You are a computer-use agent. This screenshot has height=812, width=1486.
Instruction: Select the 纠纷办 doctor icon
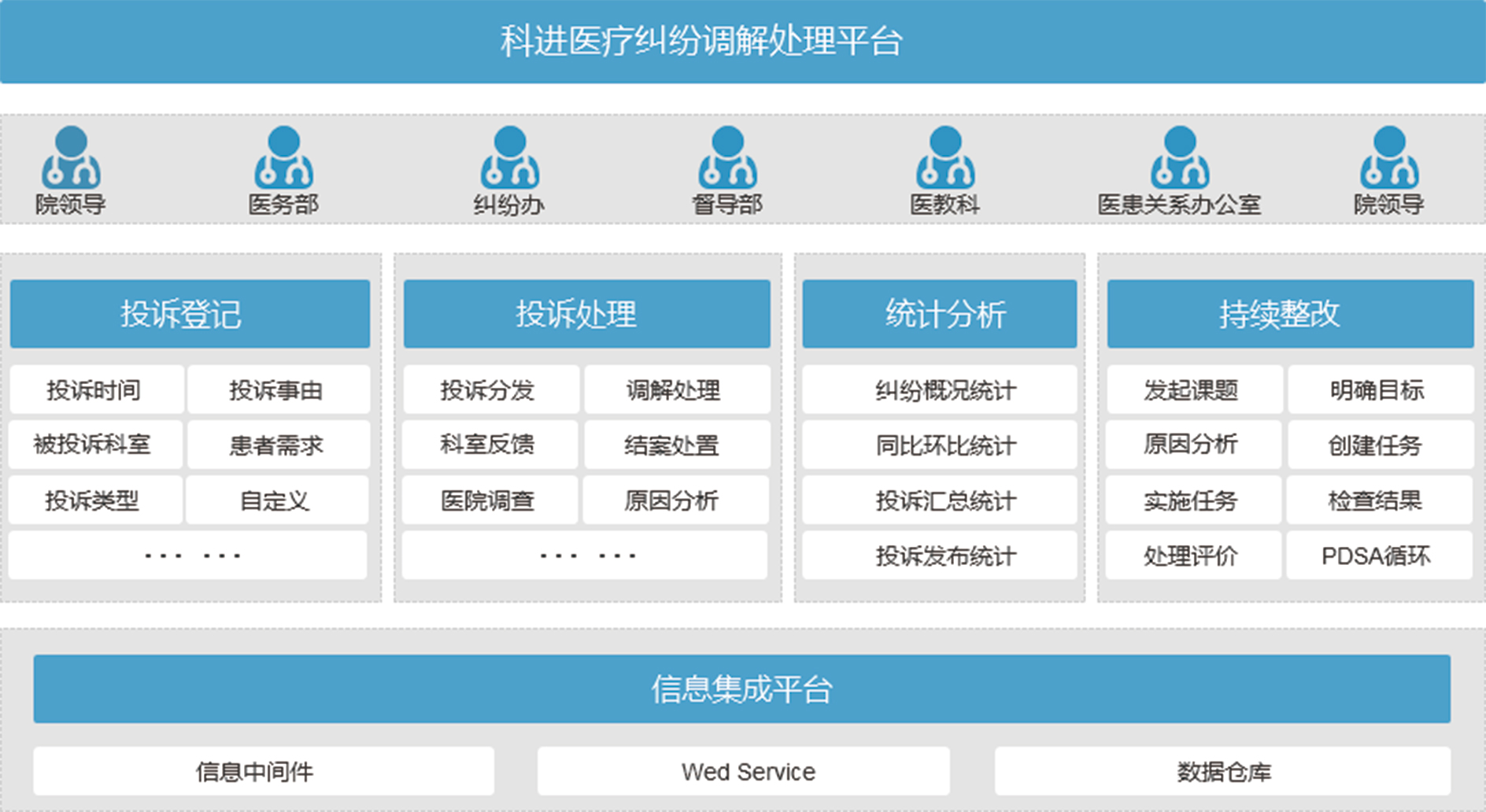pyautogui.click(x=509, y=159)
